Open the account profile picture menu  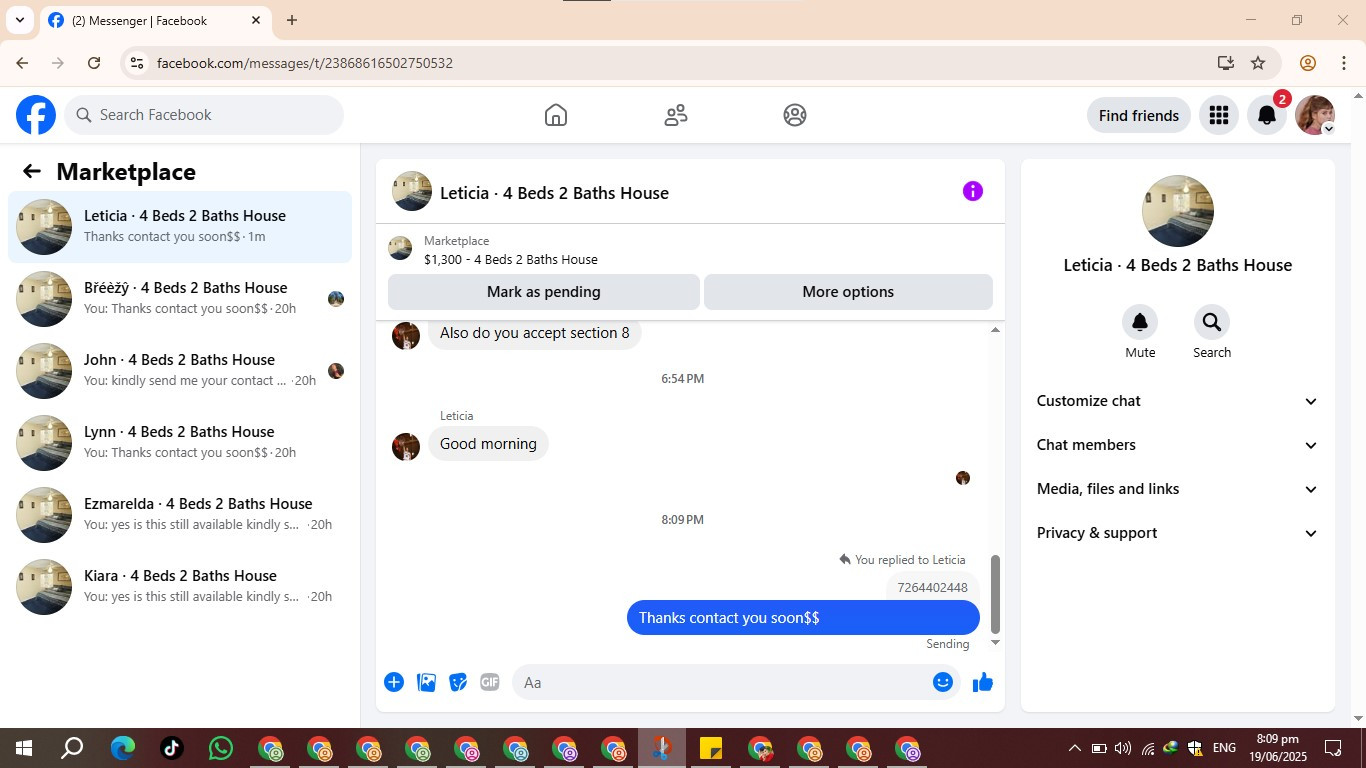tap(1315, 115)
